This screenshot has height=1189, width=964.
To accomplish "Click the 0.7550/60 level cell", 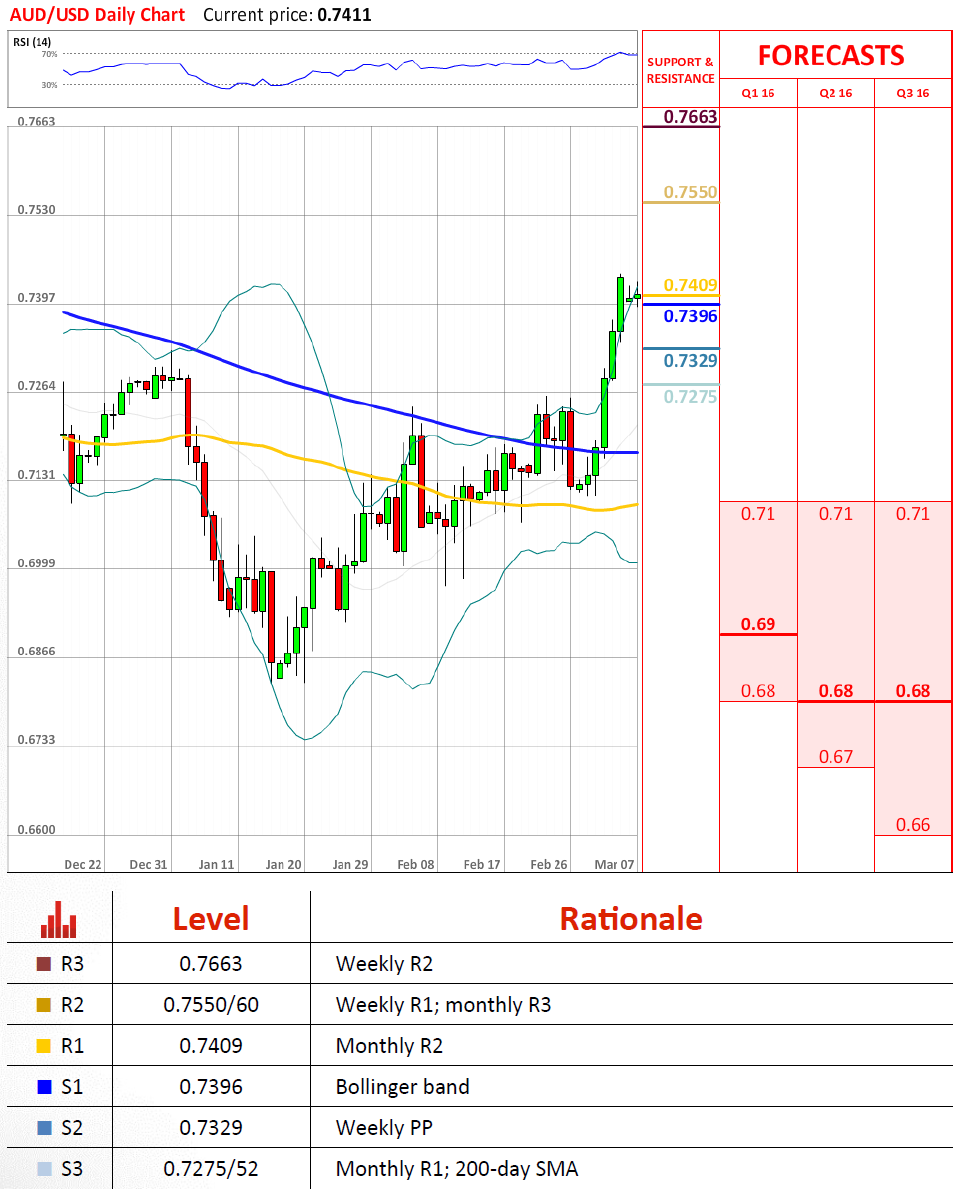I will (x=211, y=1005).
